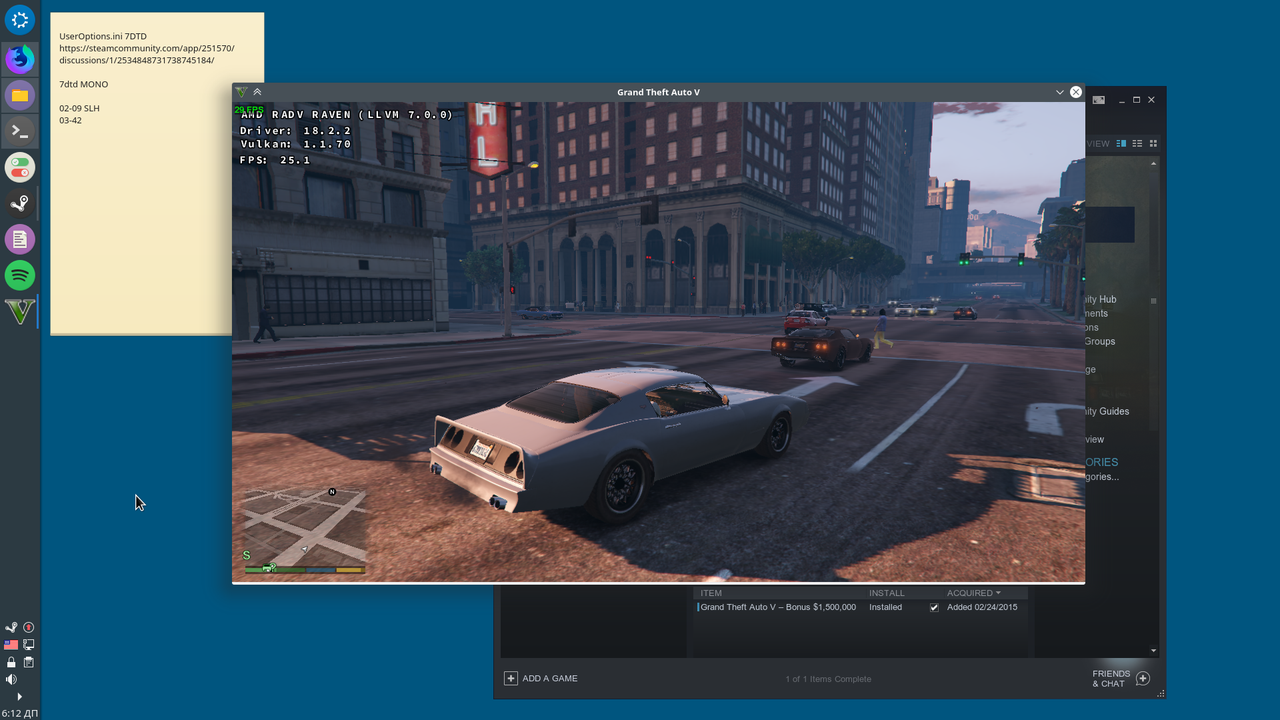Click the Added 02/24/2015 cell

(x=982, y=607)
